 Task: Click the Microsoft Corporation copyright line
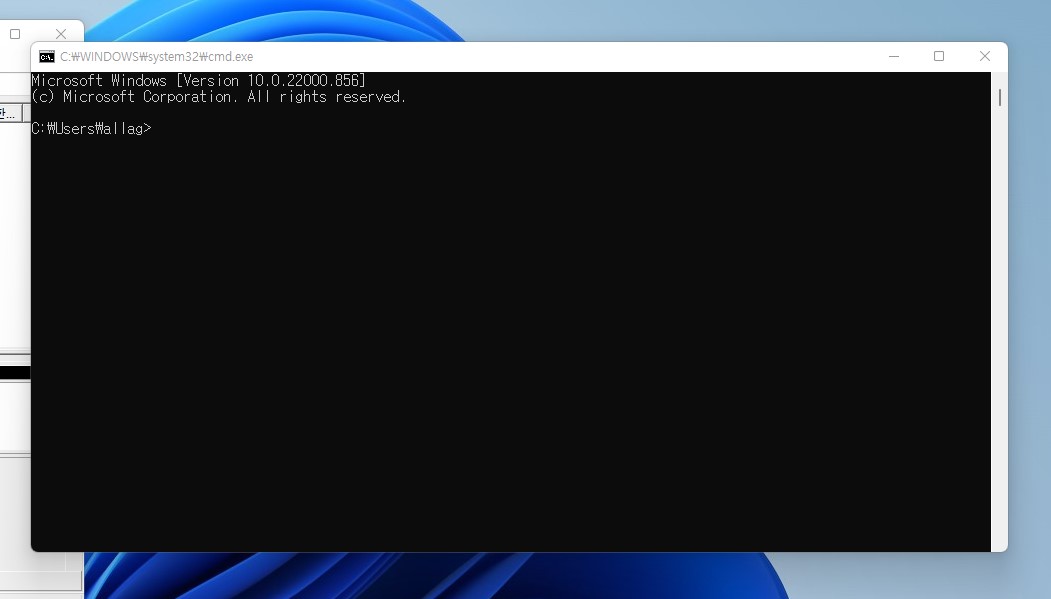219,96
